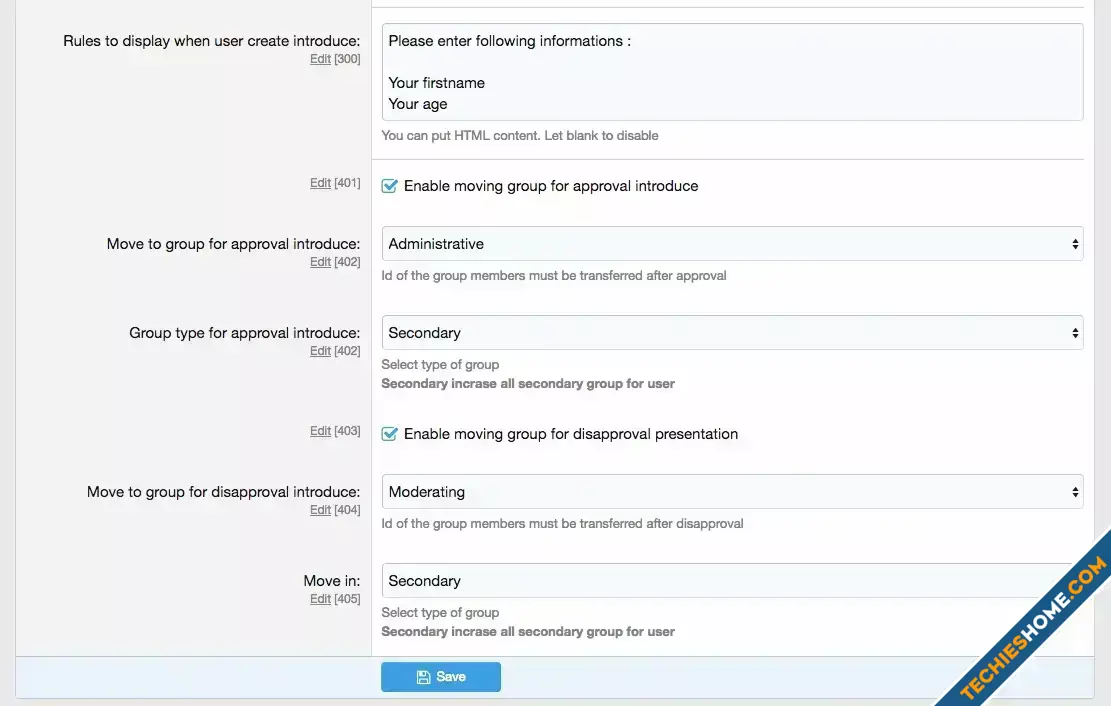The image size is (1111, 706).
Task: Click Edit link for option 403
Action: click(x=320, y=431)
